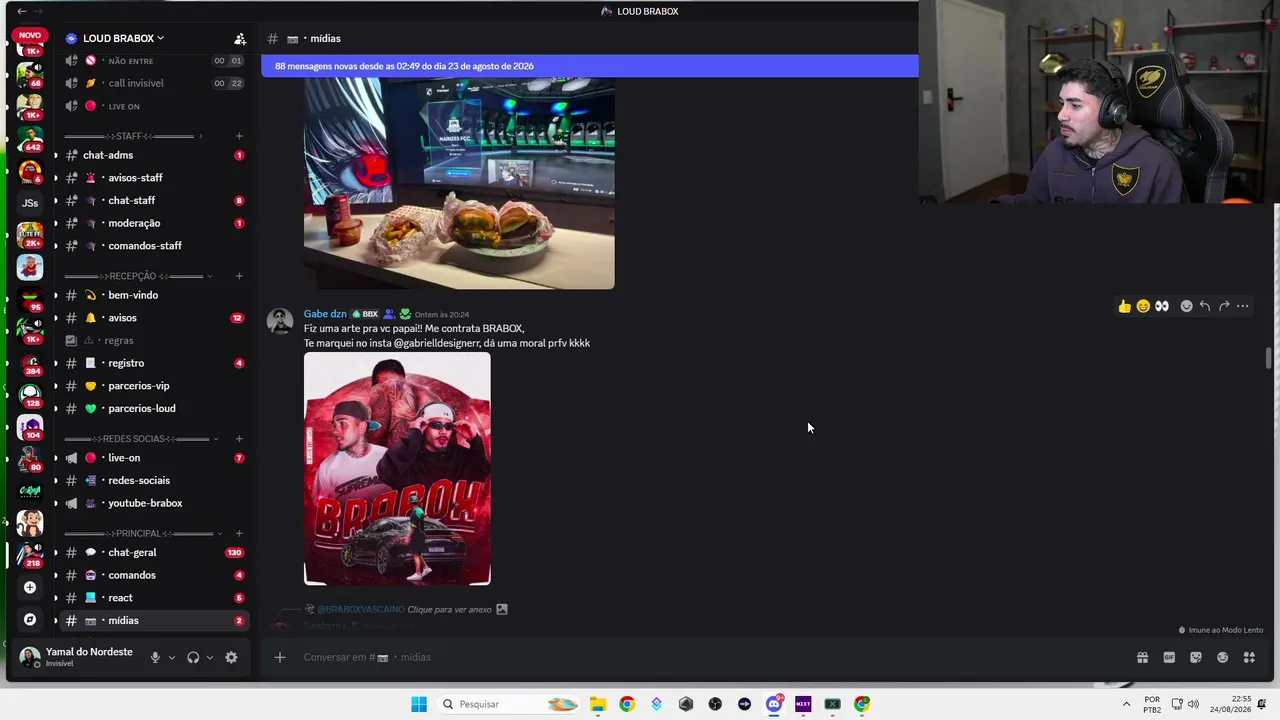Toggle headphone deafen
Image resolution: width=1280 pixels, height=720 pixels.
click(193, 657)
